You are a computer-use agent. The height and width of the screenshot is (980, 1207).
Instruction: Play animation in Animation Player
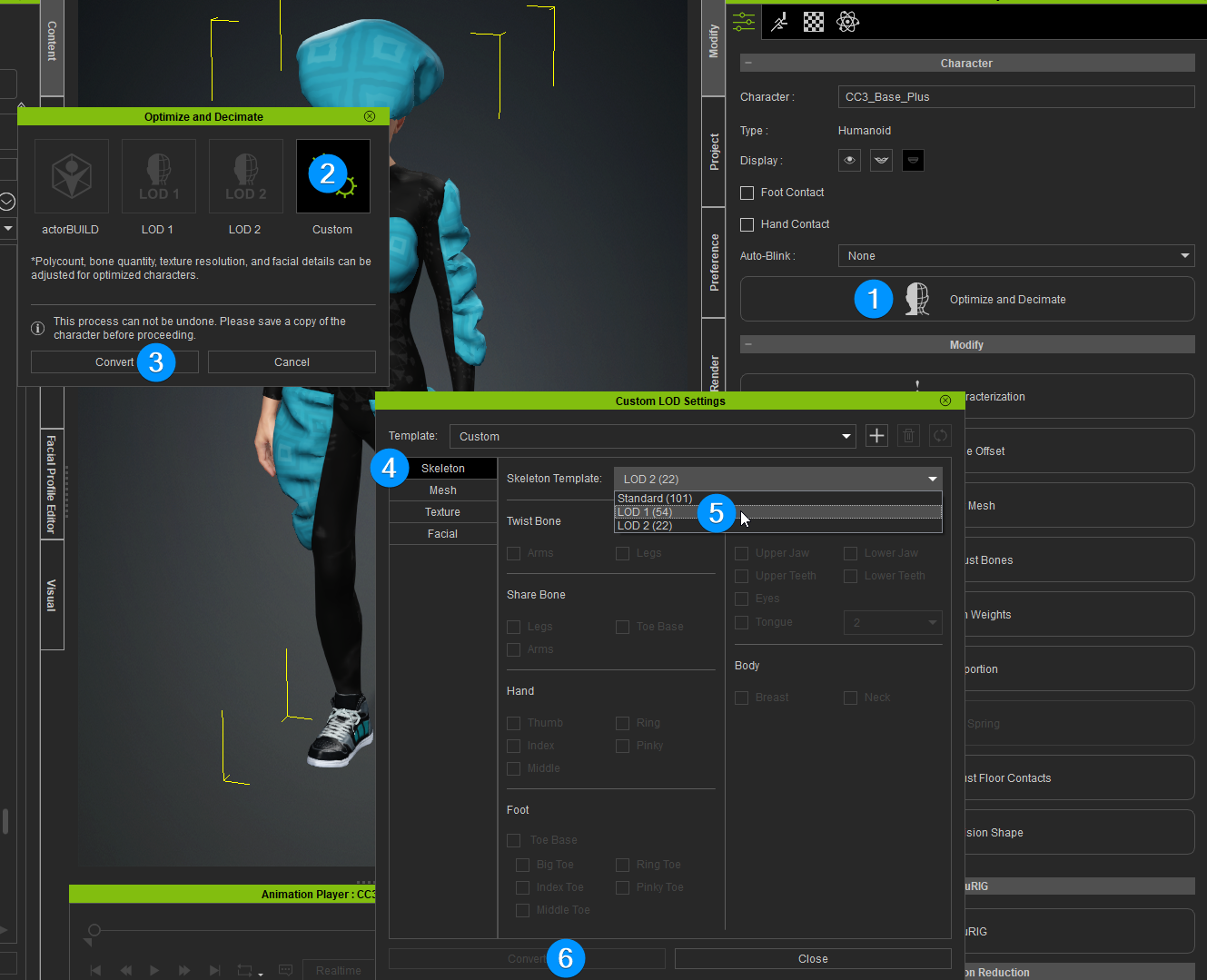(x=154, y=970)
